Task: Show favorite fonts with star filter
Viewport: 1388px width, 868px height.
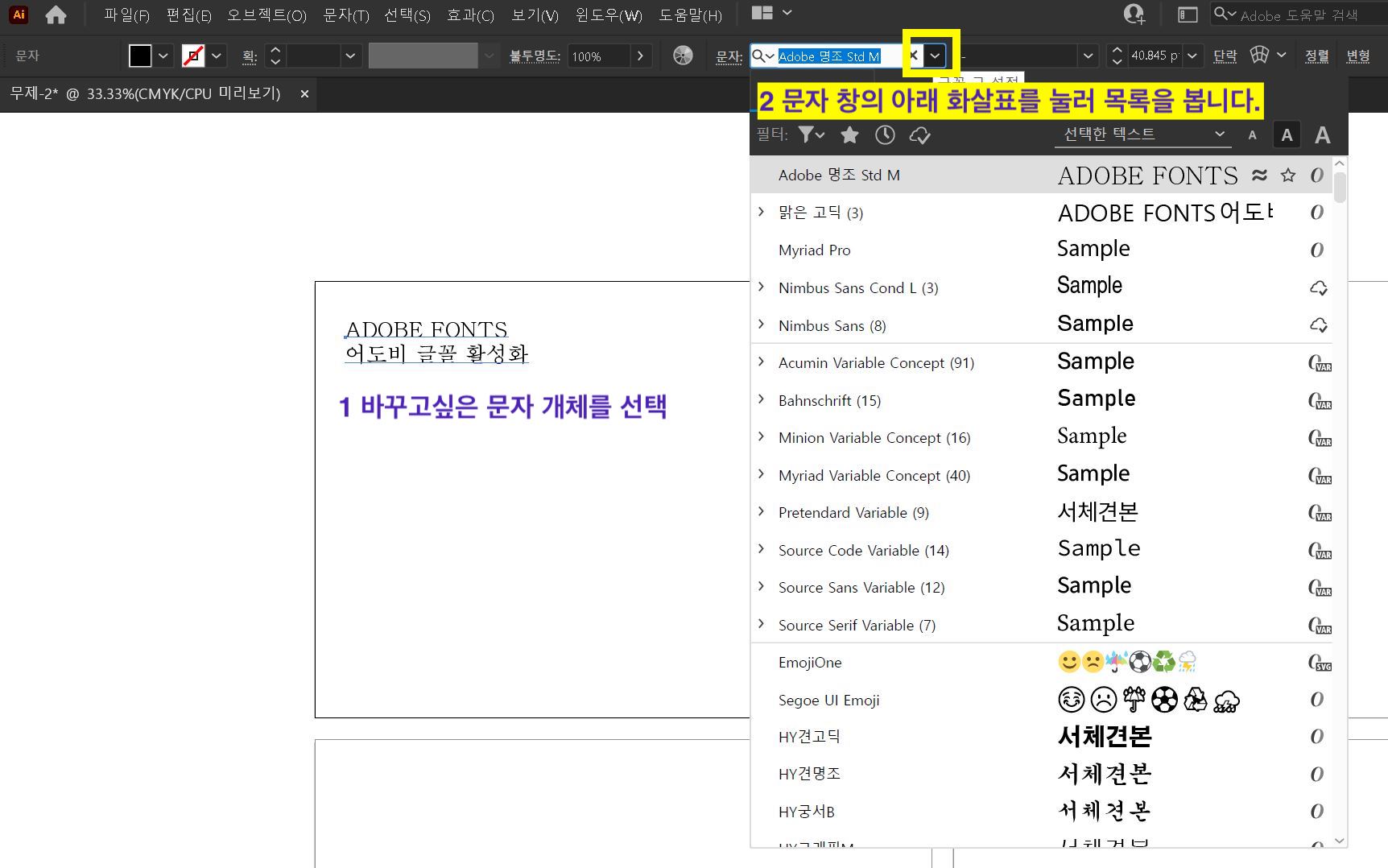Action: coord(849,134)
